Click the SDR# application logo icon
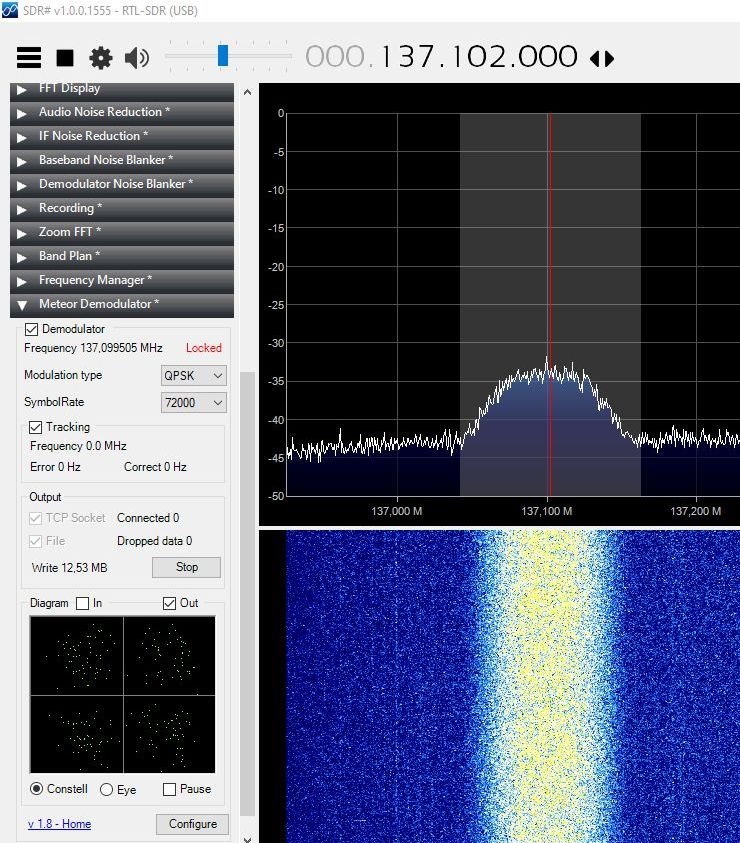This screenshot has width=740, height=843. (11, 11)
